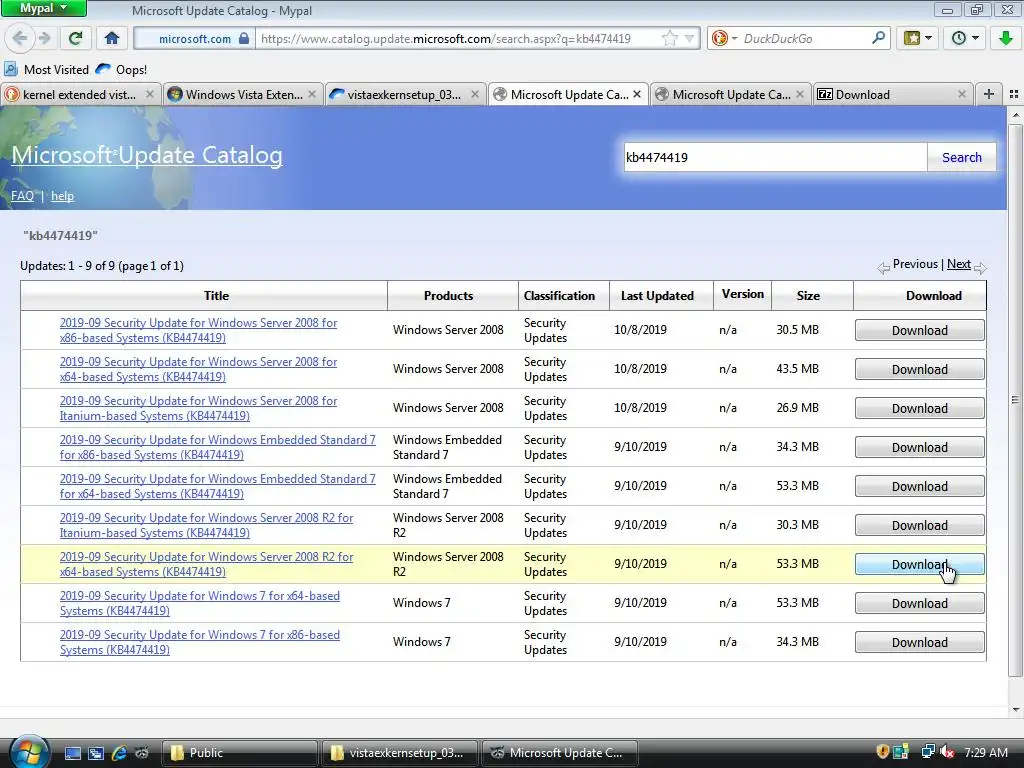Click the security shield tray icon
This screenshot has height=768, width=1024.
(x=882, y=752)
